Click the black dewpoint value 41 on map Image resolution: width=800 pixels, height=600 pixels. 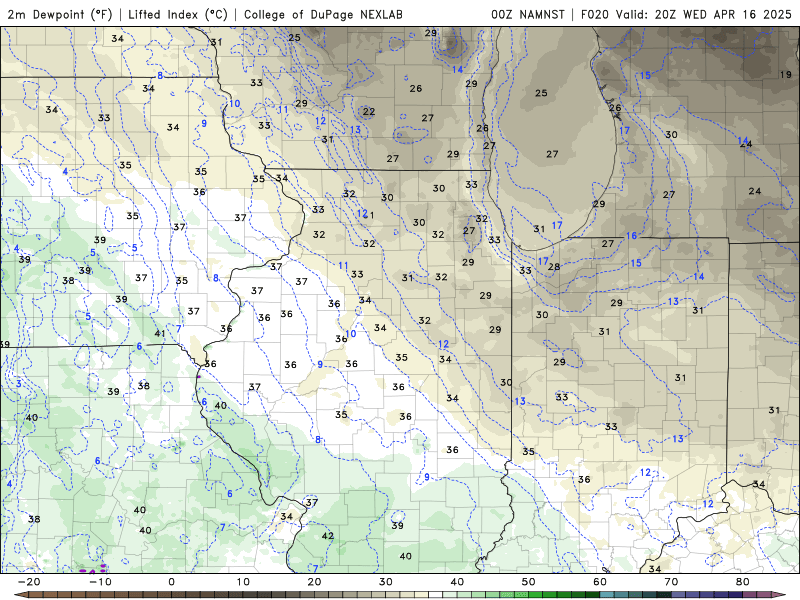pos(160,333)
